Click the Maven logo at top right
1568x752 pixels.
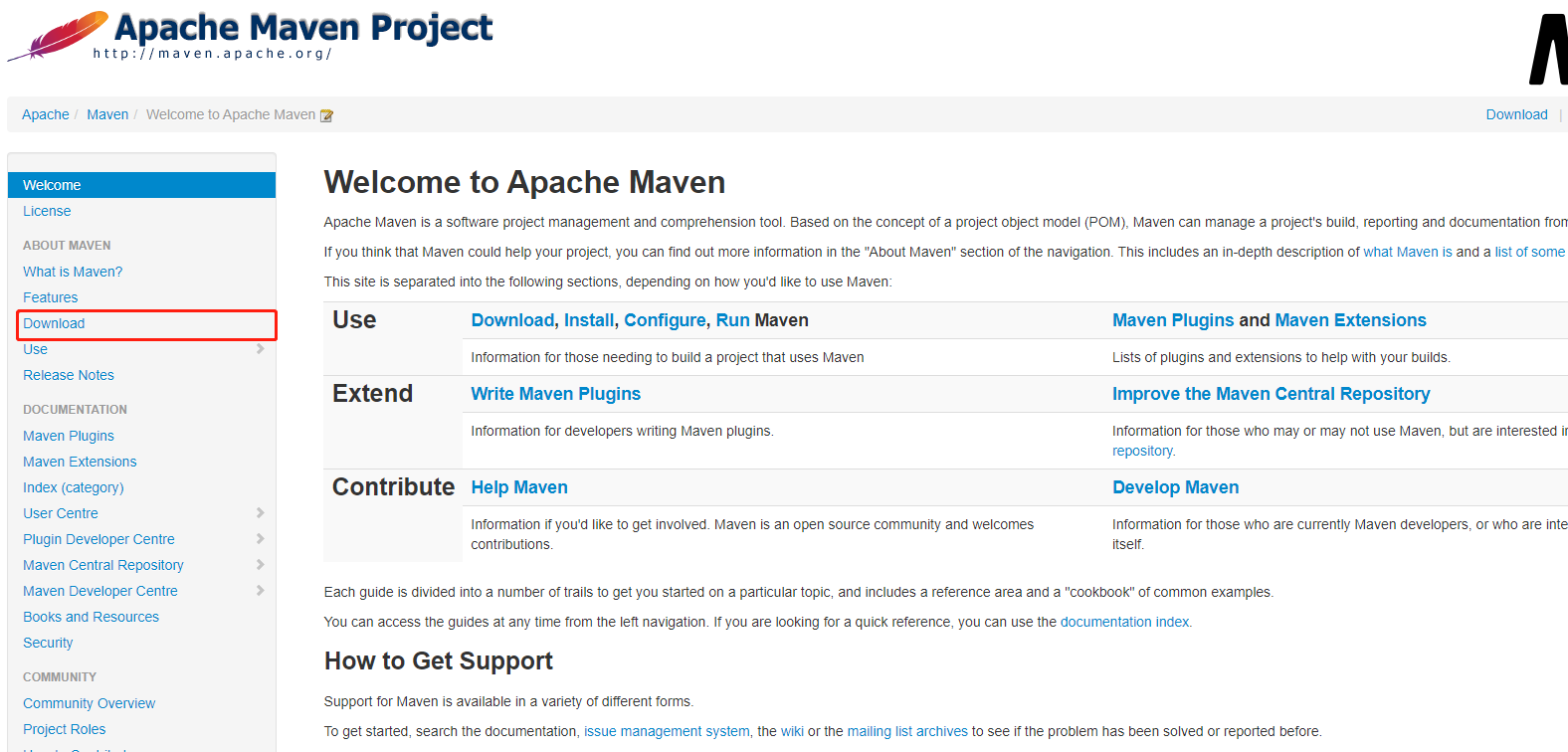tap(1548, 50)
